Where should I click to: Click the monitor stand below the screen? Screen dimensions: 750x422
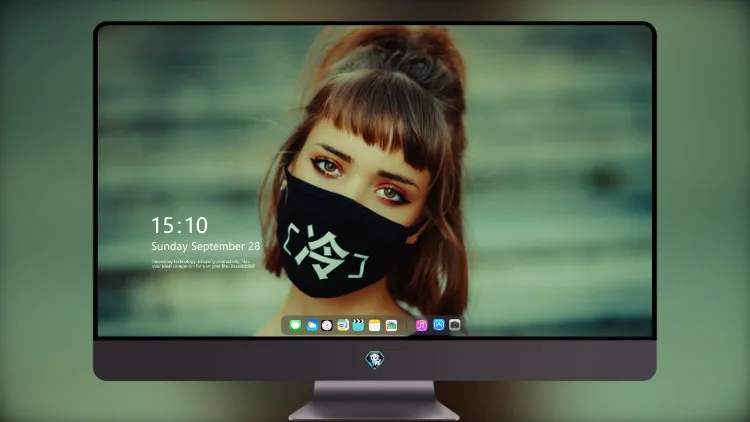click(x=374, y=401)
